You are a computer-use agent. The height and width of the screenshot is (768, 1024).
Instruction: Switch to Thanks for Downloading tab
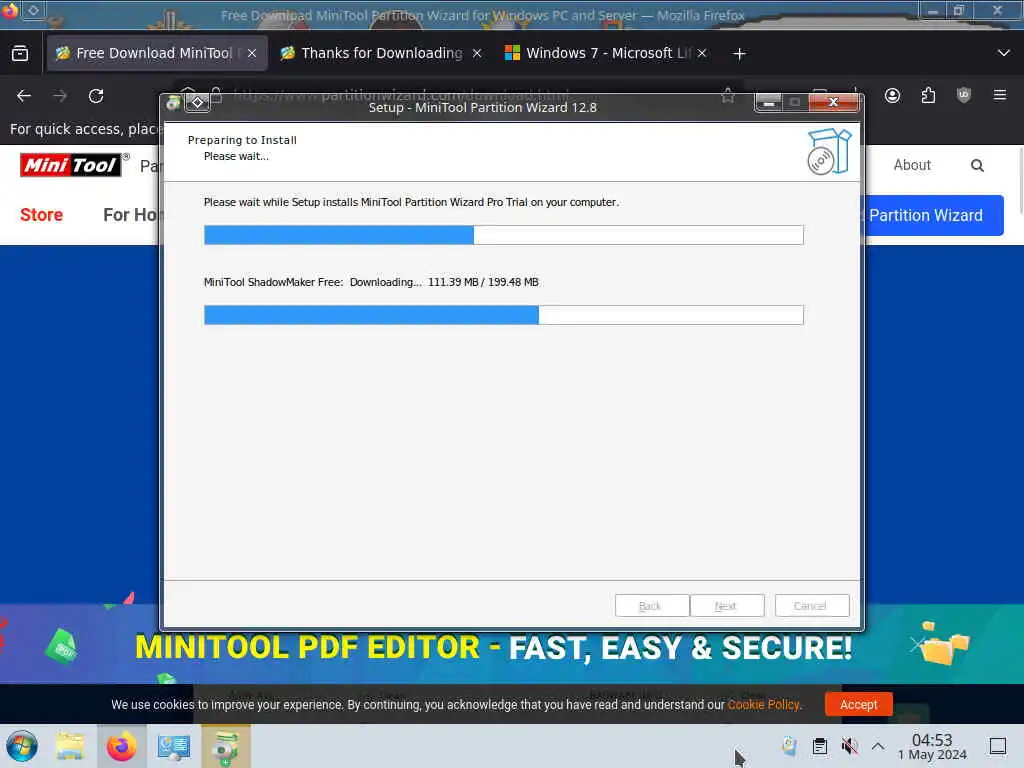click(x=381, y=53)
